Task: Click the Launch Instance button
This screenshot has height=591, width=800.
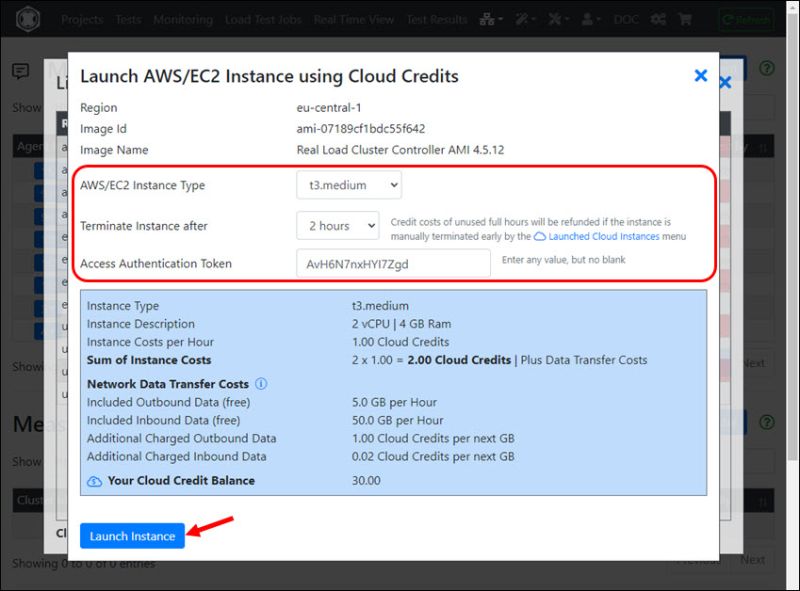Action: (132, 536)
